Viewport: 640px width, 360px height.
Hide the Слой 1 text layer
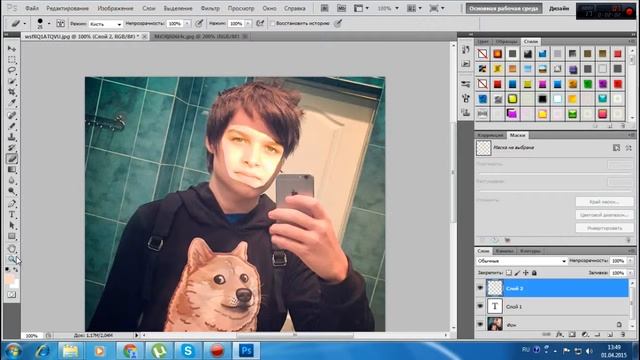[x=480, y=306]
